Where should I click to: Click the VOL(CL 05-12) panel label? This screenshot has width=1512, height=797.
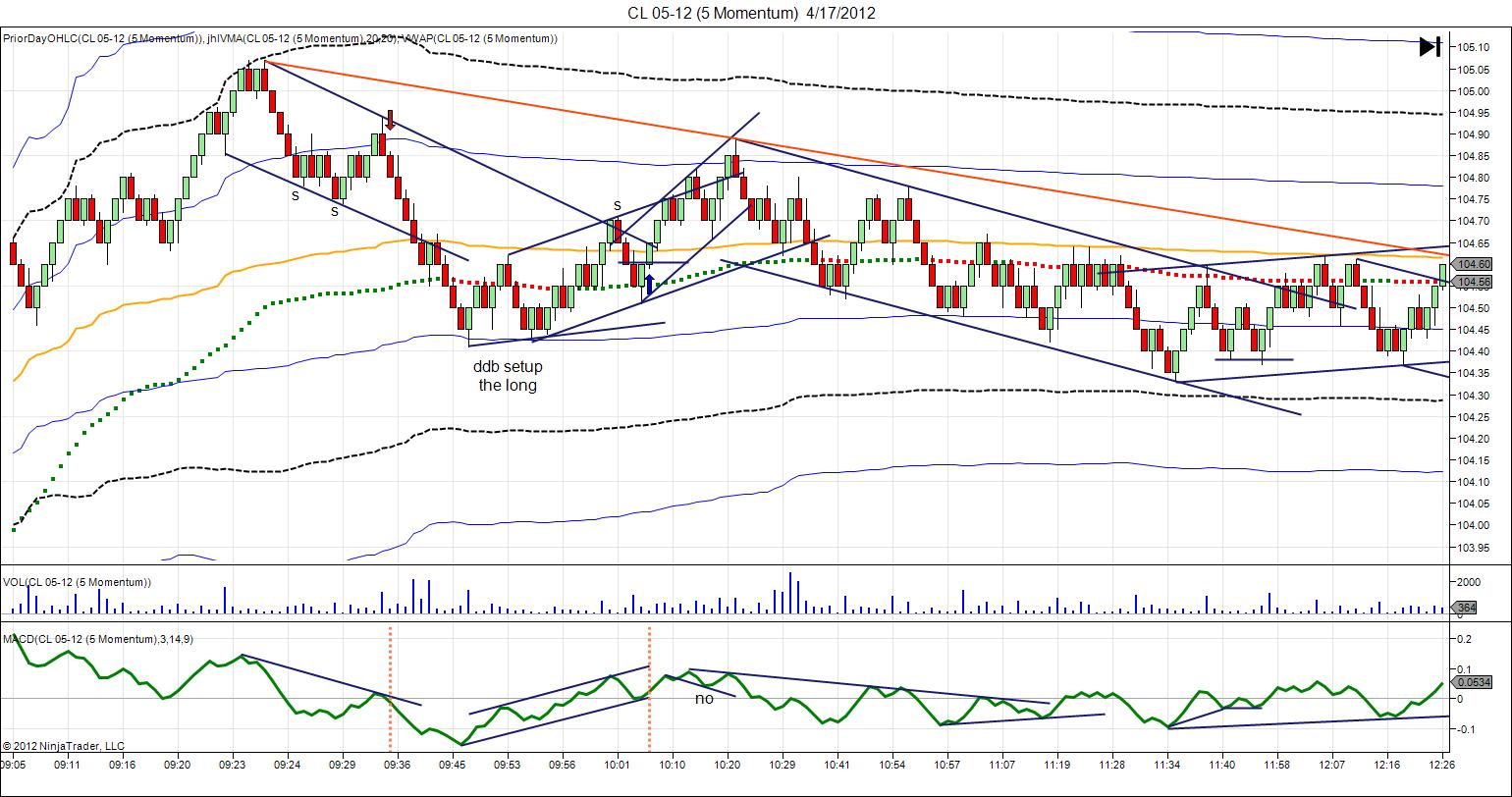click(77, 582)
